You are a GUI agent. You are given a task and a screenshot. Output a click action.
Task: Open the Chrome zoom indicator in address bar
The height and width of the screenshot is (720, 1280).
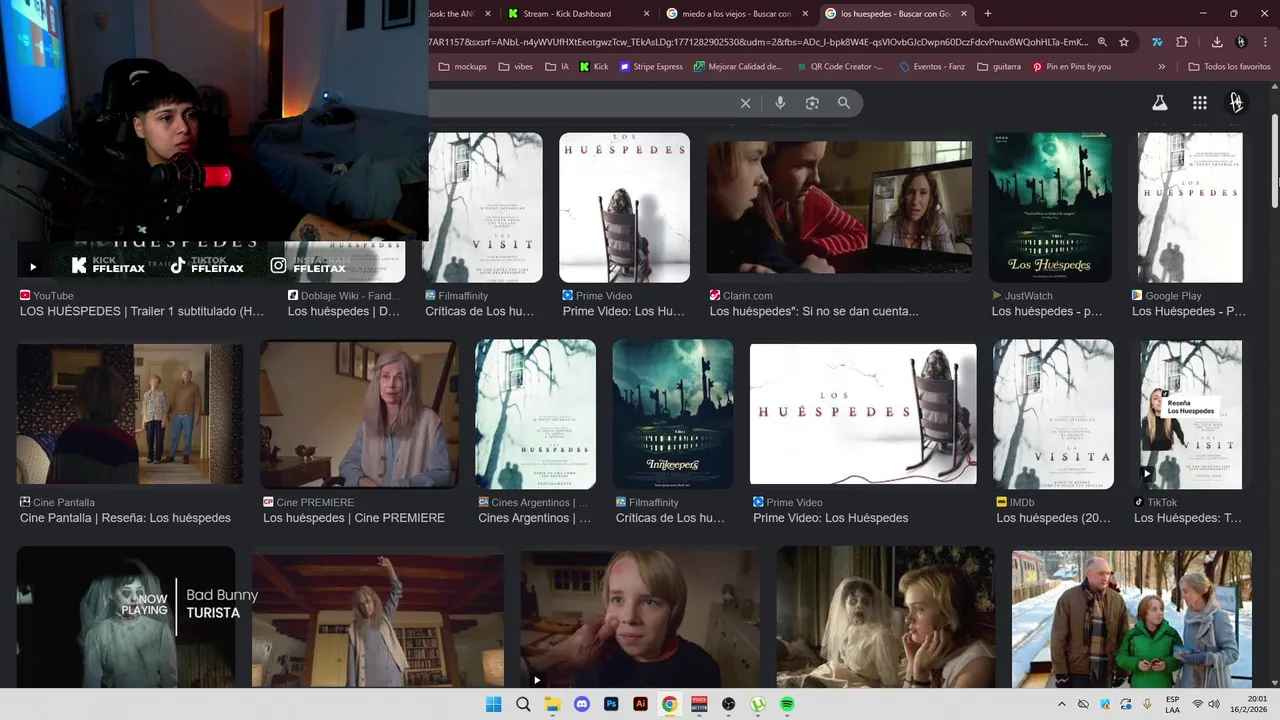coord(1102,42)
